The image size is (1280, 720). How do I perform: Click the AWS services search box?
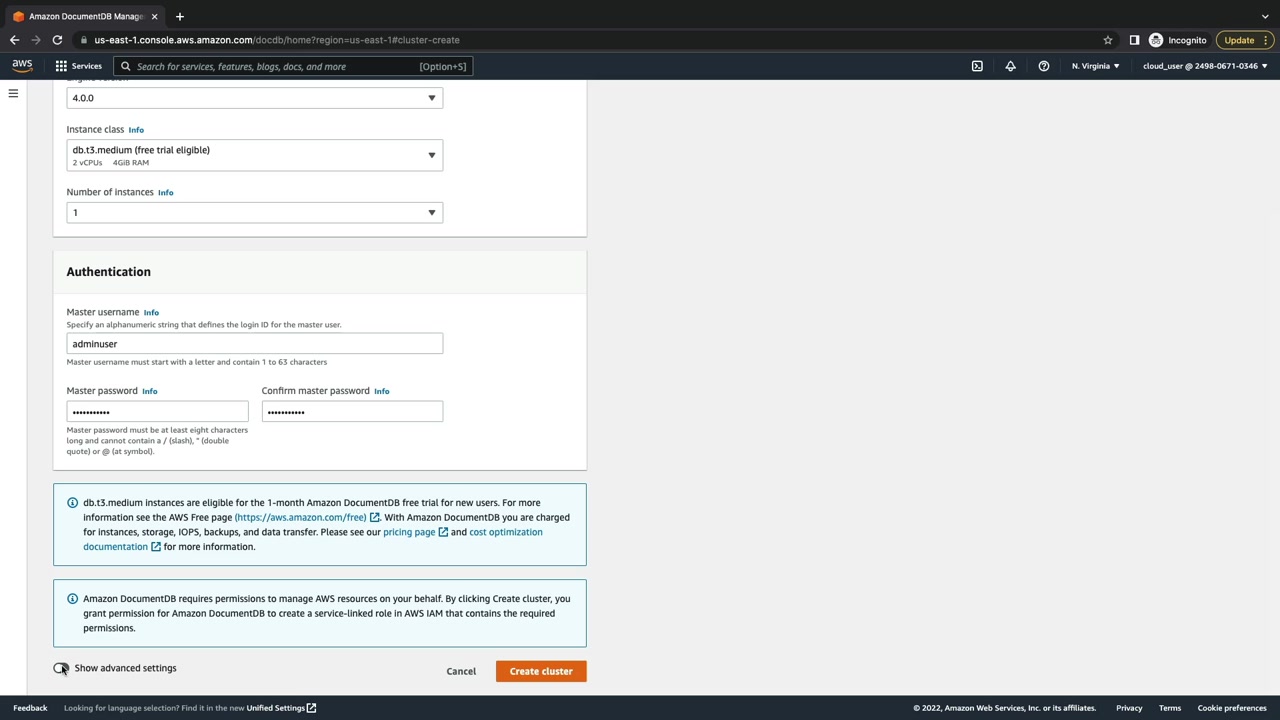(x=292, y=66)
